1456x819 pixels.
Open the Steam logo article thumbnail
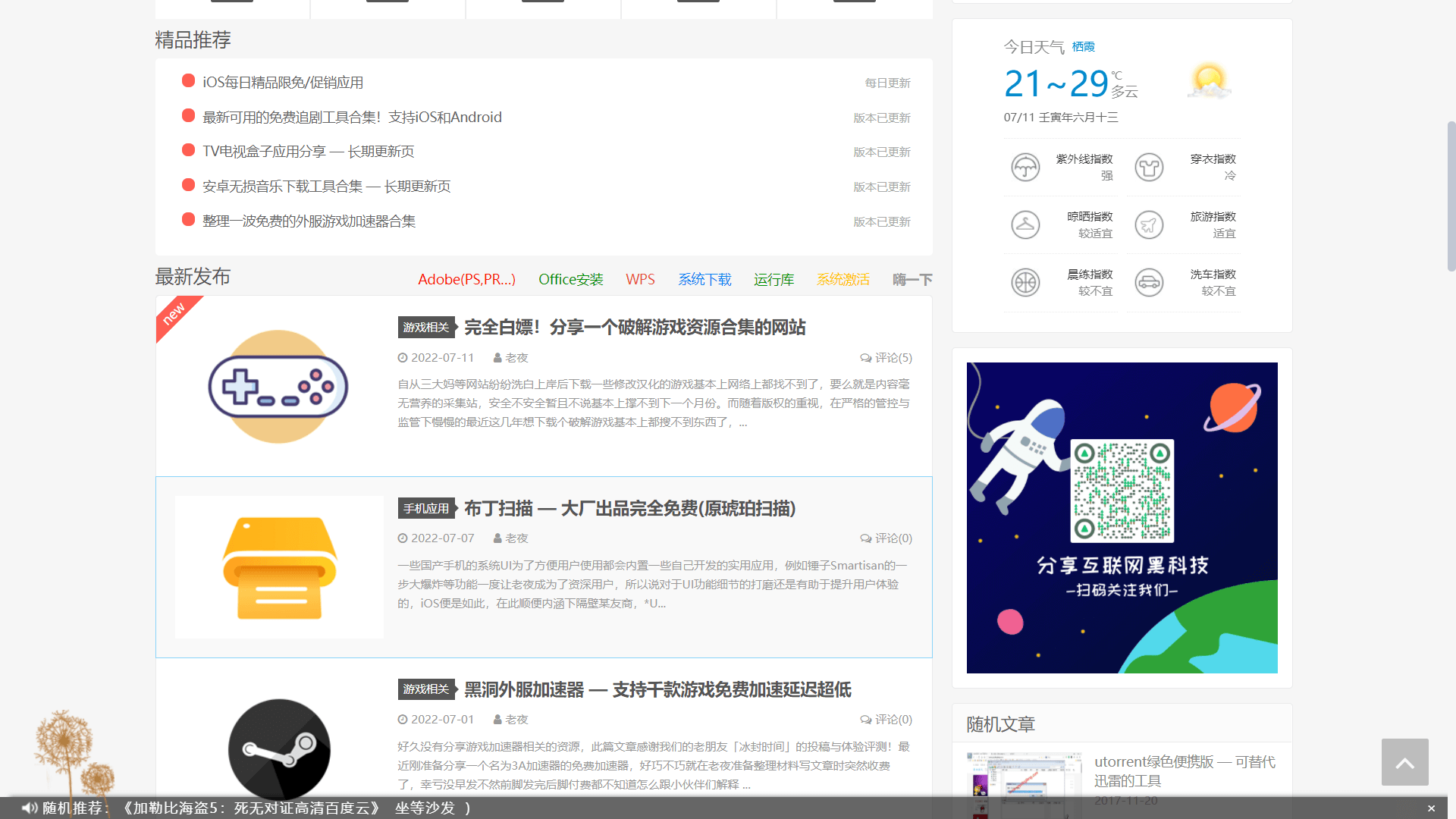click(x=278, y=749)
